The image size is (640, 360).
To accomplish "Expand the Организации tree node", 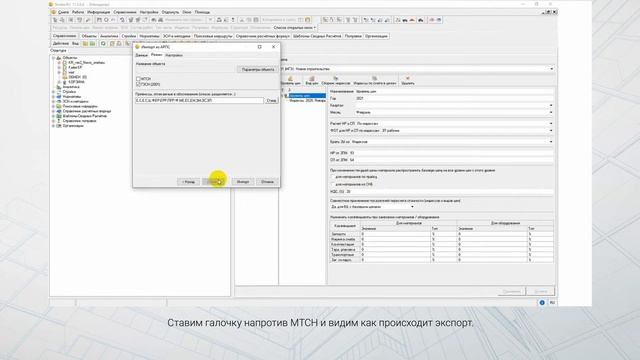I will (x=53, y=126).
